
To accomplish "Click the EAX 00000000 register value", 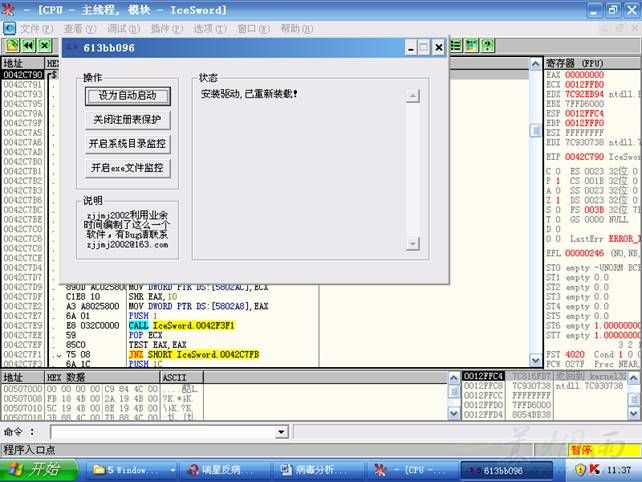I will tap(584, 75).
